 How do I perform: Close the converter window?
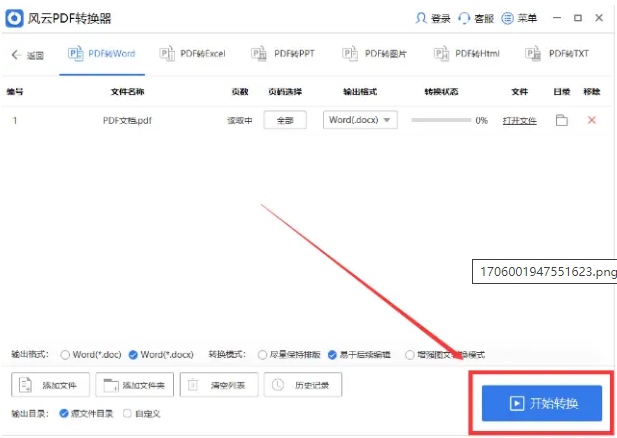599,18
